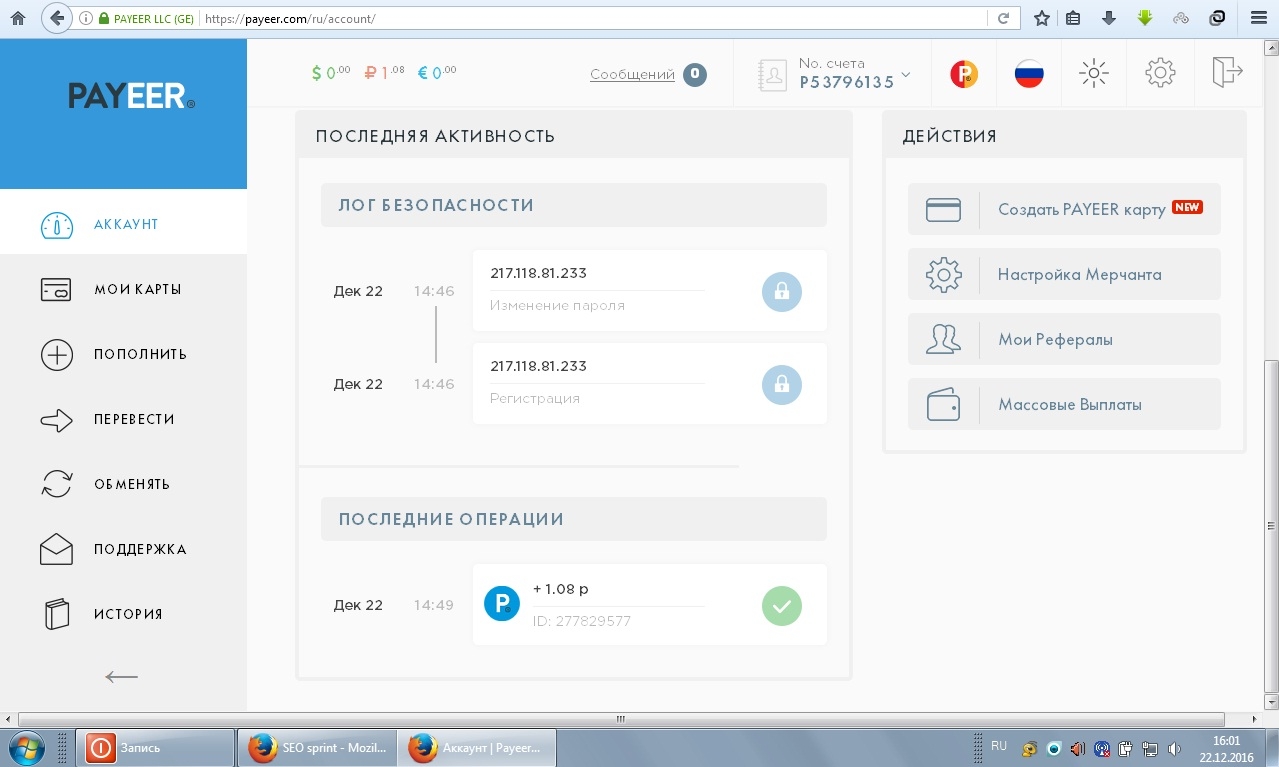
Task: Open the bookmarks list icon
Action: point(1073,18)
